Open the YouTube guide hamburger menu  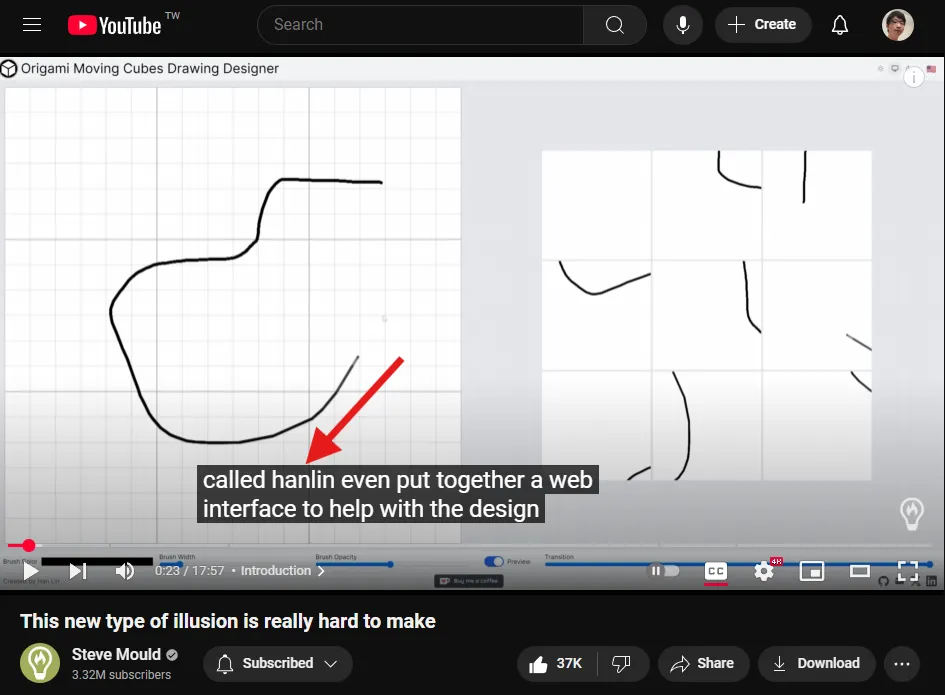[32, 25]
